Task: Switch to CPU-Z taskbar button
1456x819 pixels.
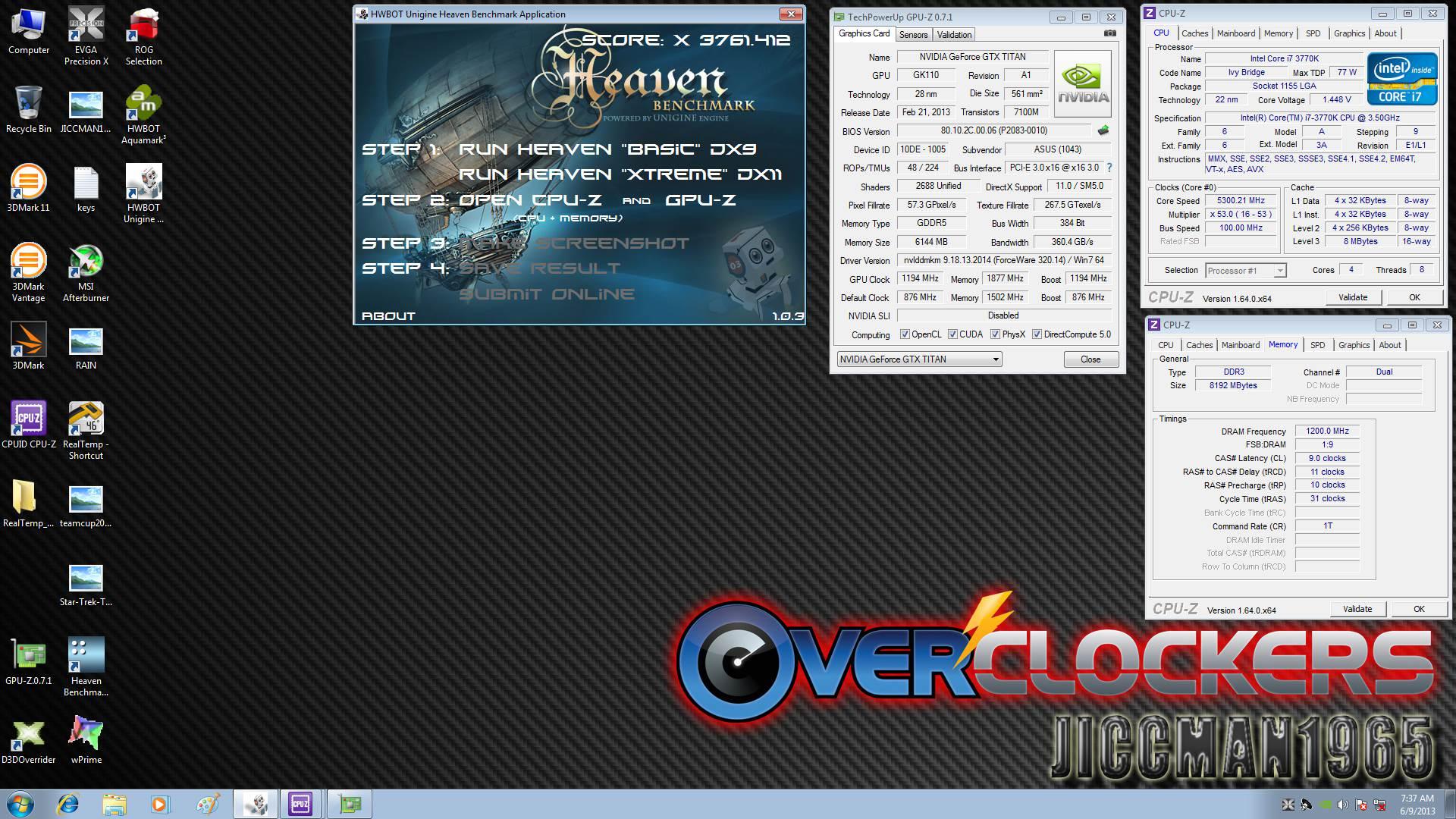Action: click(x=301, y=804)
